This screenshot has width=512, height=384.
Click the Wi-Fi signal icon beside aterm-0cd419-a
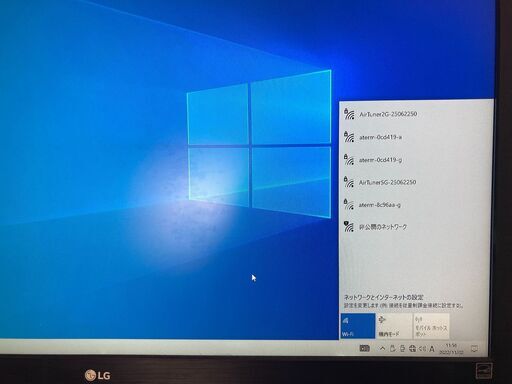(x=349, y=137)
